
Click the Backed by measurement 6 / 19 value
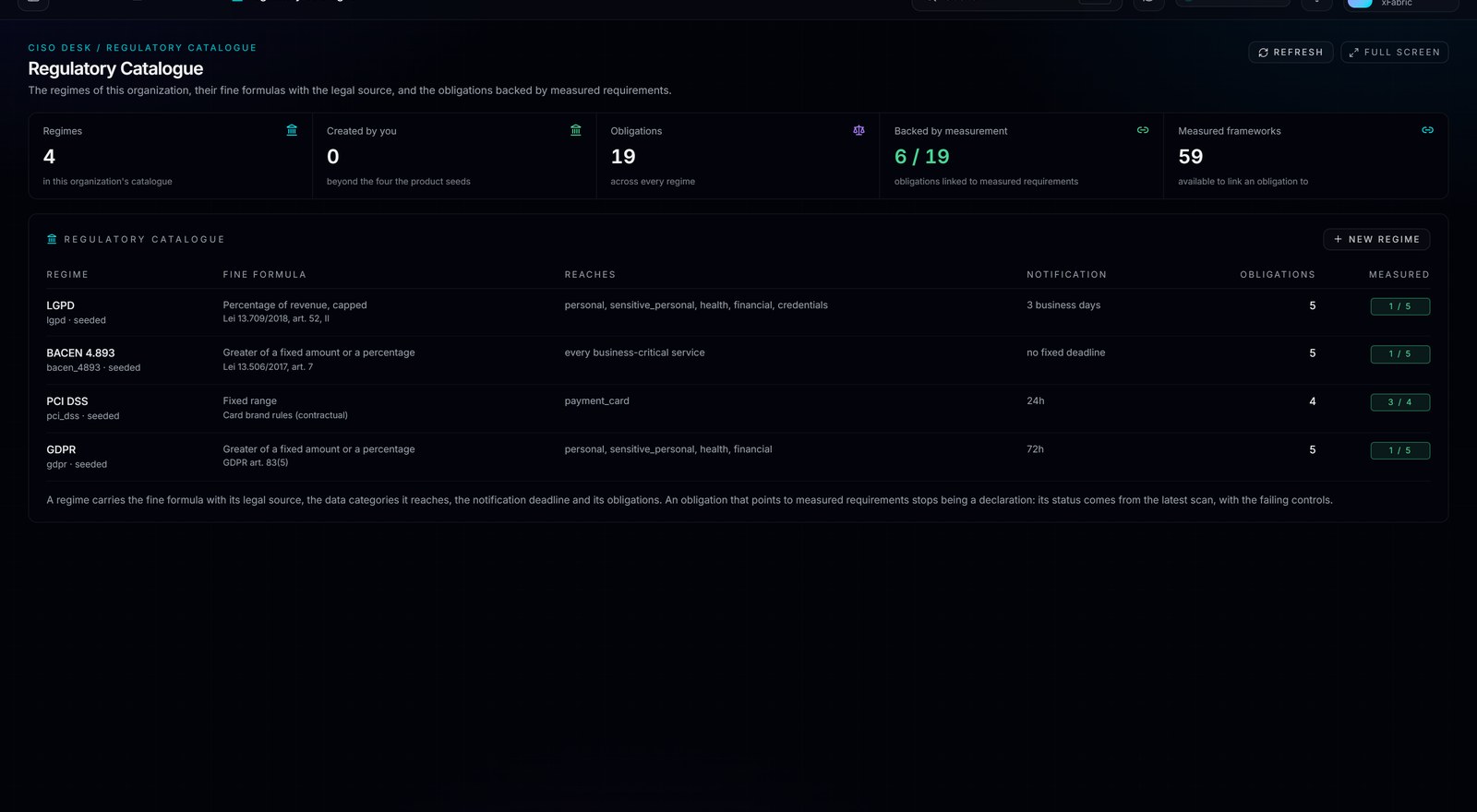921,157
